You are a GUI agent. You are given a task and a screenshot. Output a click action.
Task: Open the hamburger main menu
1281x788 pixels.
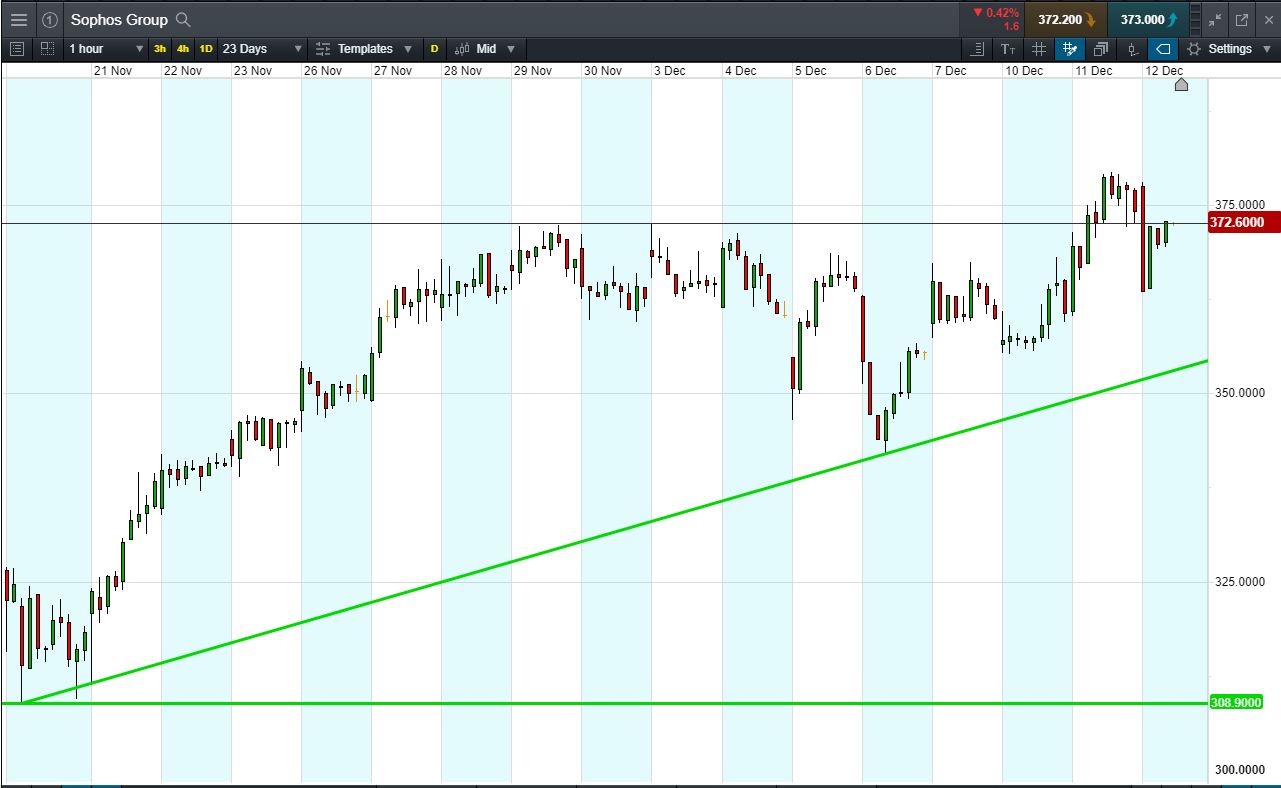pyautogui.click(x=18, y=19)
